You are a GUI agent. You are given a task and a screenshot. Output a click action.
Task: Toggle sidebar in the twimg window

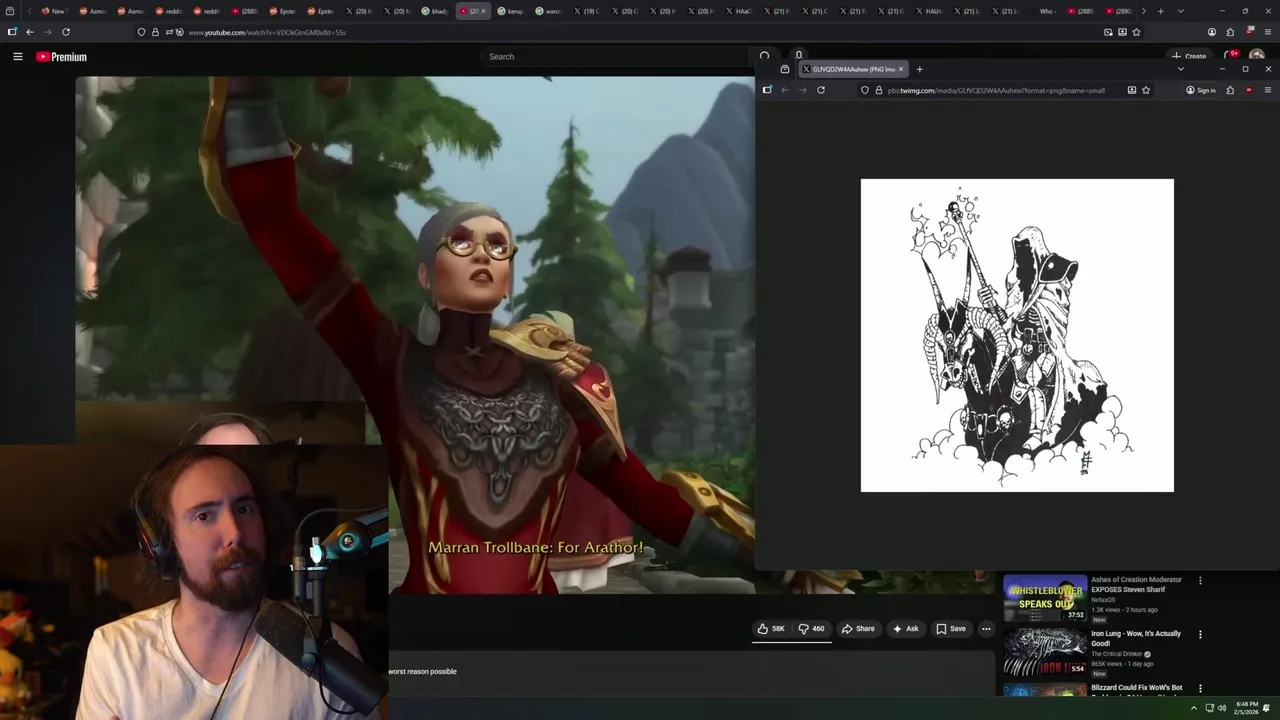click(767, 90)
